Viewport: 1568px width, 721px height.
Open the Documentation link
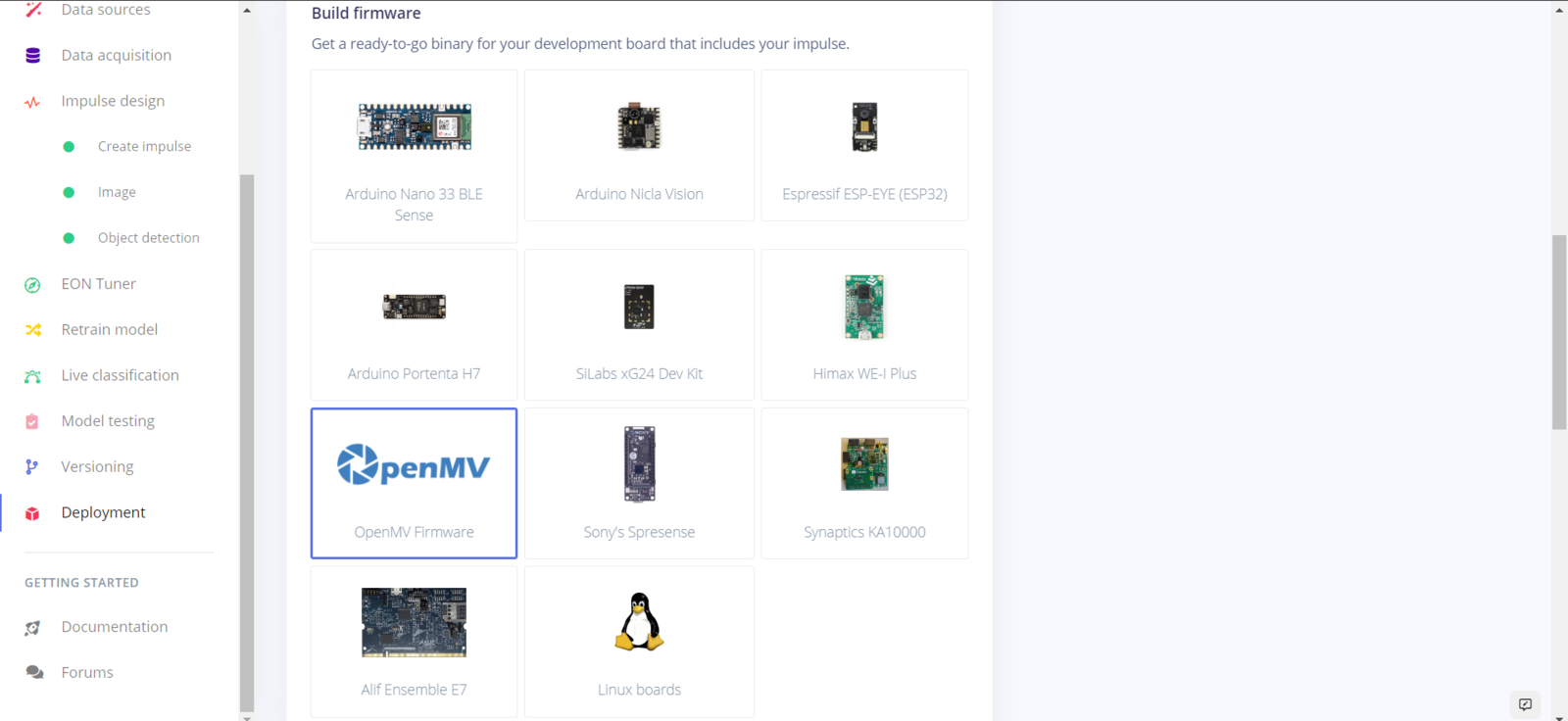point(115,627)
